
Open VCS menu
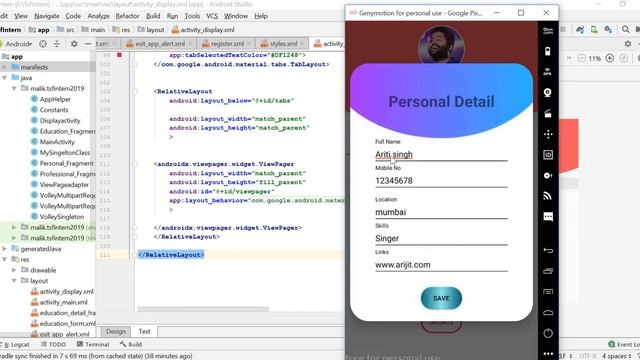click(x=212, y=16)
